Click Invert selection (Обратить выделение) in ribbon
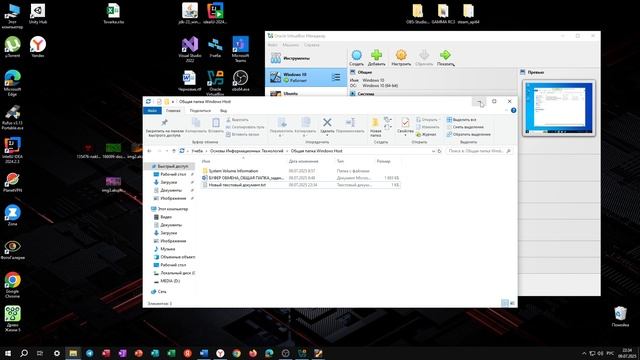 (x=469, y=134)
